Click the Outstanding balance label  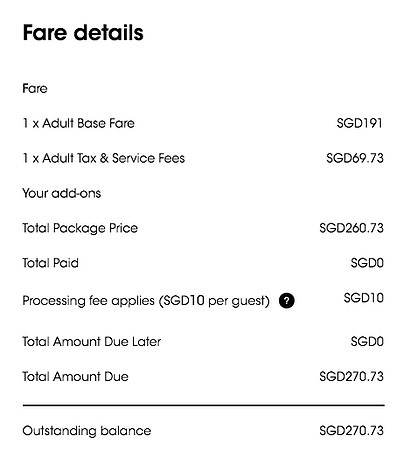[x=87, y=431]
